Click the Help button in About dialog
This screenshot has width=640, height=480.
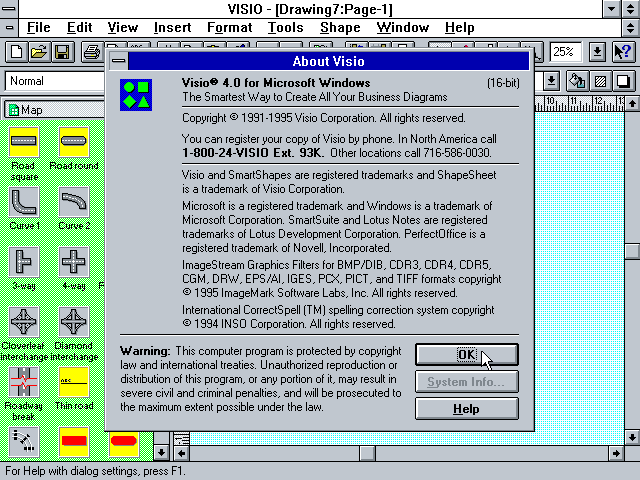tap(467, 409)
